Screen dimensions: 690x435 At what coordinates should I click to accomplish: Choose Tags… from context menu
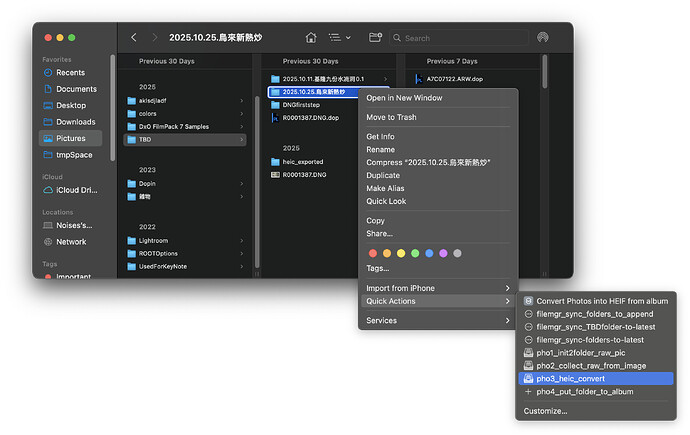click(438, 268)
